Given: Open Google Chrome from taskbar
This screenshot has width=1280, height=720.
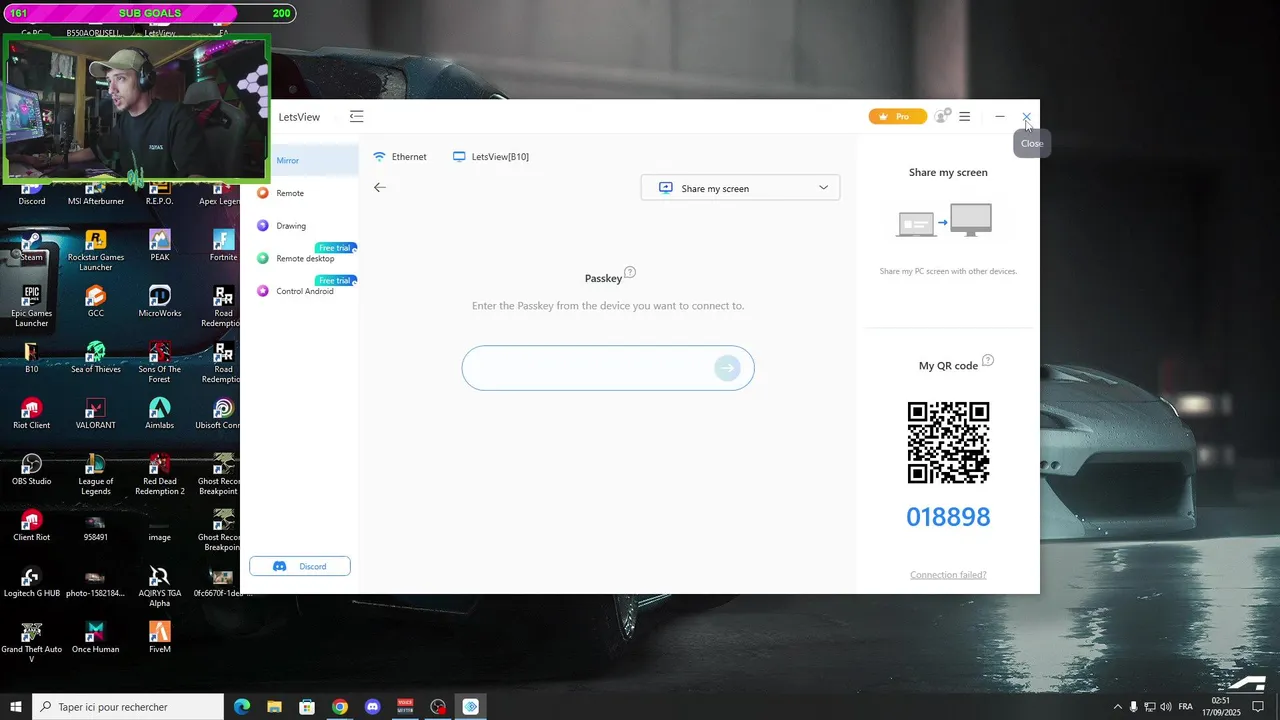Looking at the screenshot, I should tap(340, 707).
